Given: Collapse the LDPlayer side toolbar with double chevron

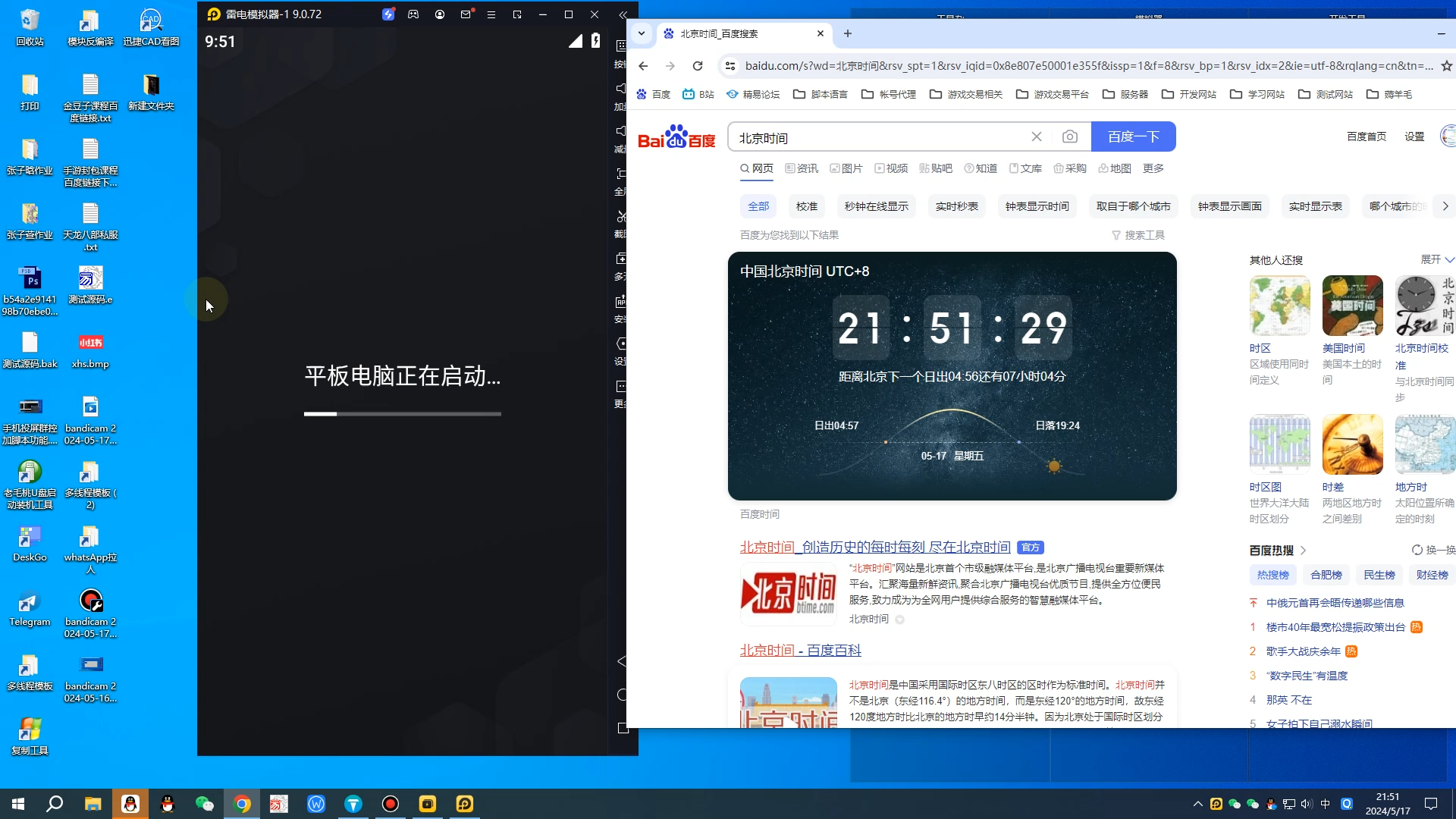Looking at the screenshot, I should tap(623, 14).
